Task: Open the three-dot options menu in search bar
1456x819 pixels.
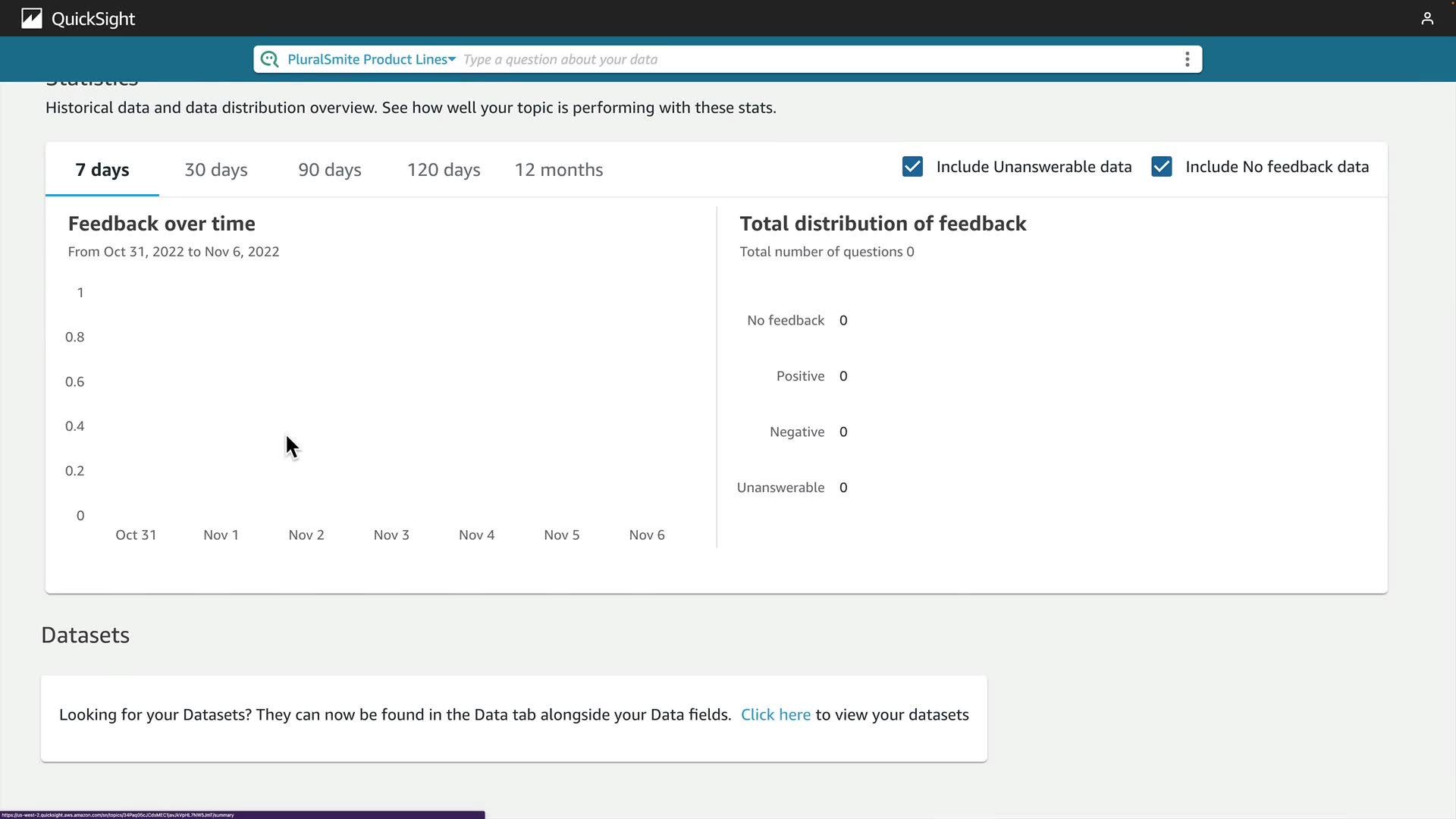Action: [1187, 59]
